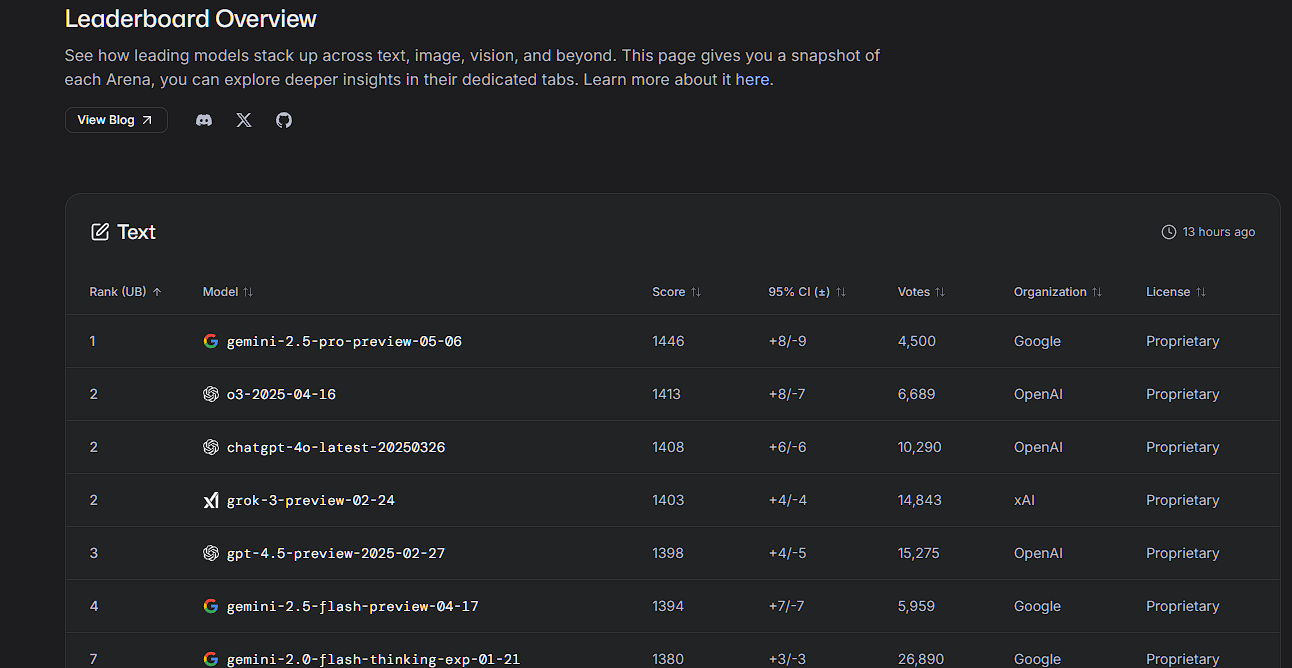Sort by Score column header
Screen dimensions: 1292x668
677,292
